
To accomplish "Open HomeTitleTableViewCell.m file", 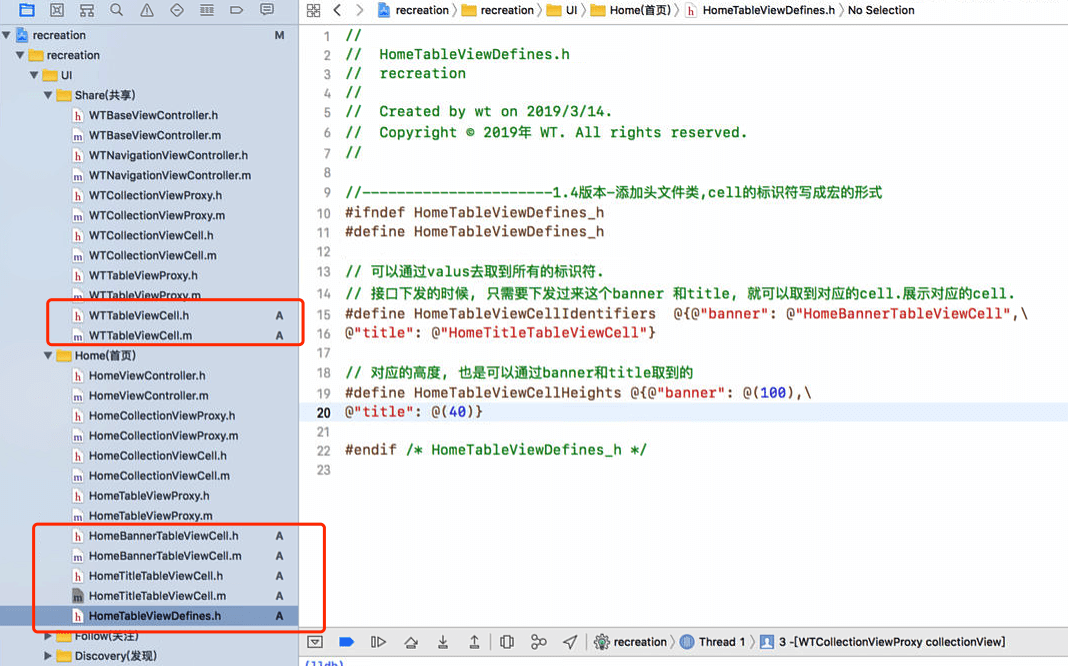I will [x=157, y=596].
